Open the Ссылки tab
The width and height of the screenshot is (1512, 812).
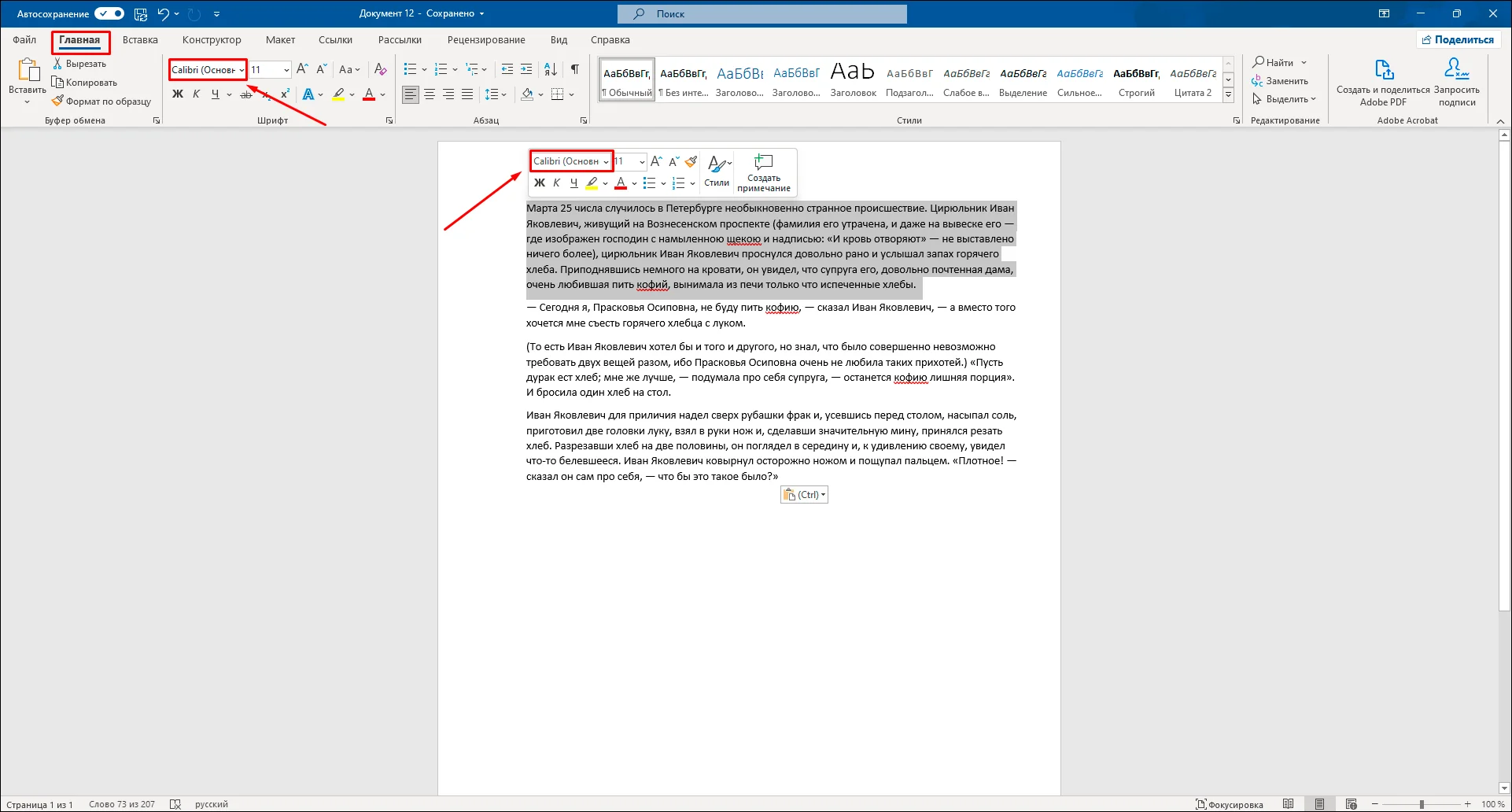tap(335, 39)
